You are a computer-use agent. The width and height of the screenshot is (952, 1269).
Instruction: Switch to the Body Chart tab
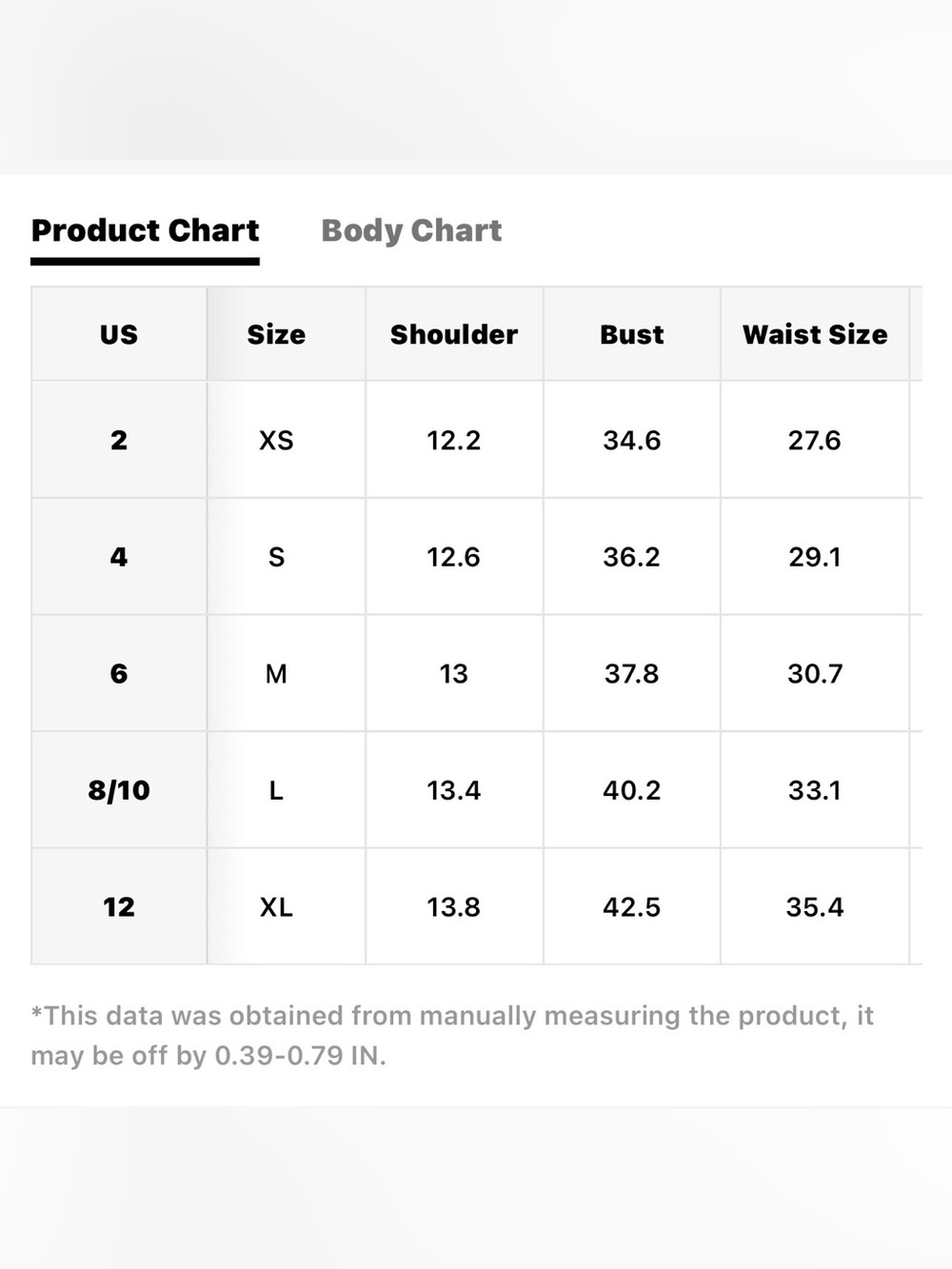point(411,231)
